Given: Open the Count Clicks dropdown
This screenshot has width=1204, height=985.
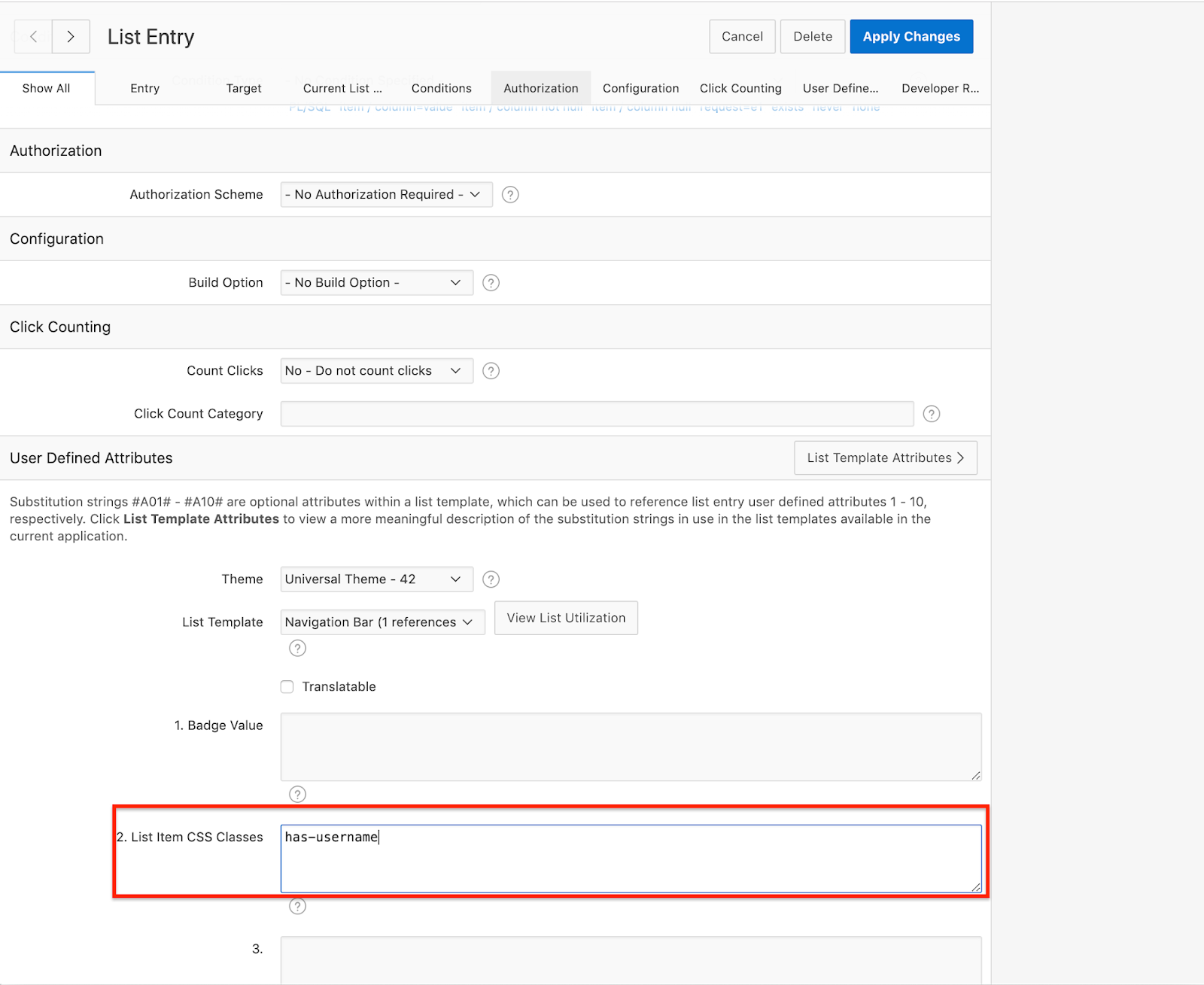Looking at the screenshot, I should [x=375, y=370].
